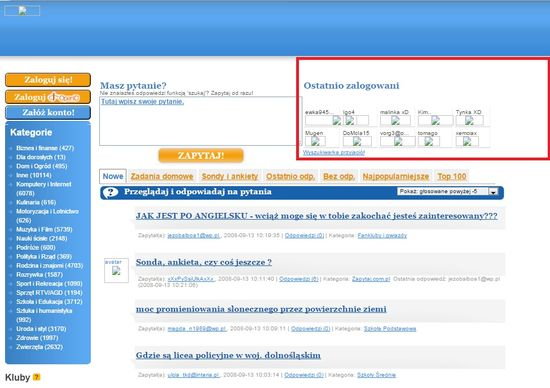This screenshot has width=550, height=388.
Task: Open the Kluby help question mark icon
Action: [36, 377]
